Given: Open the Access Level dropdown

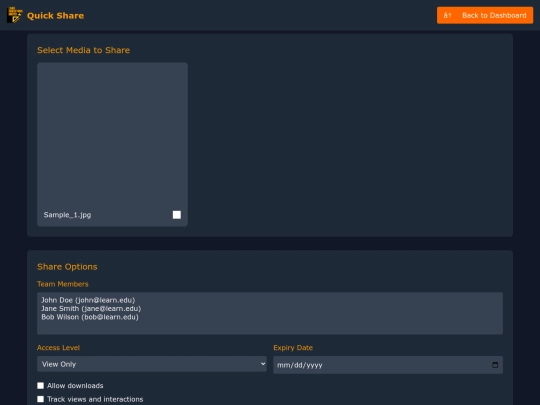Looking at the screenshot, I should pyautogui.click(x=152, y=364).
